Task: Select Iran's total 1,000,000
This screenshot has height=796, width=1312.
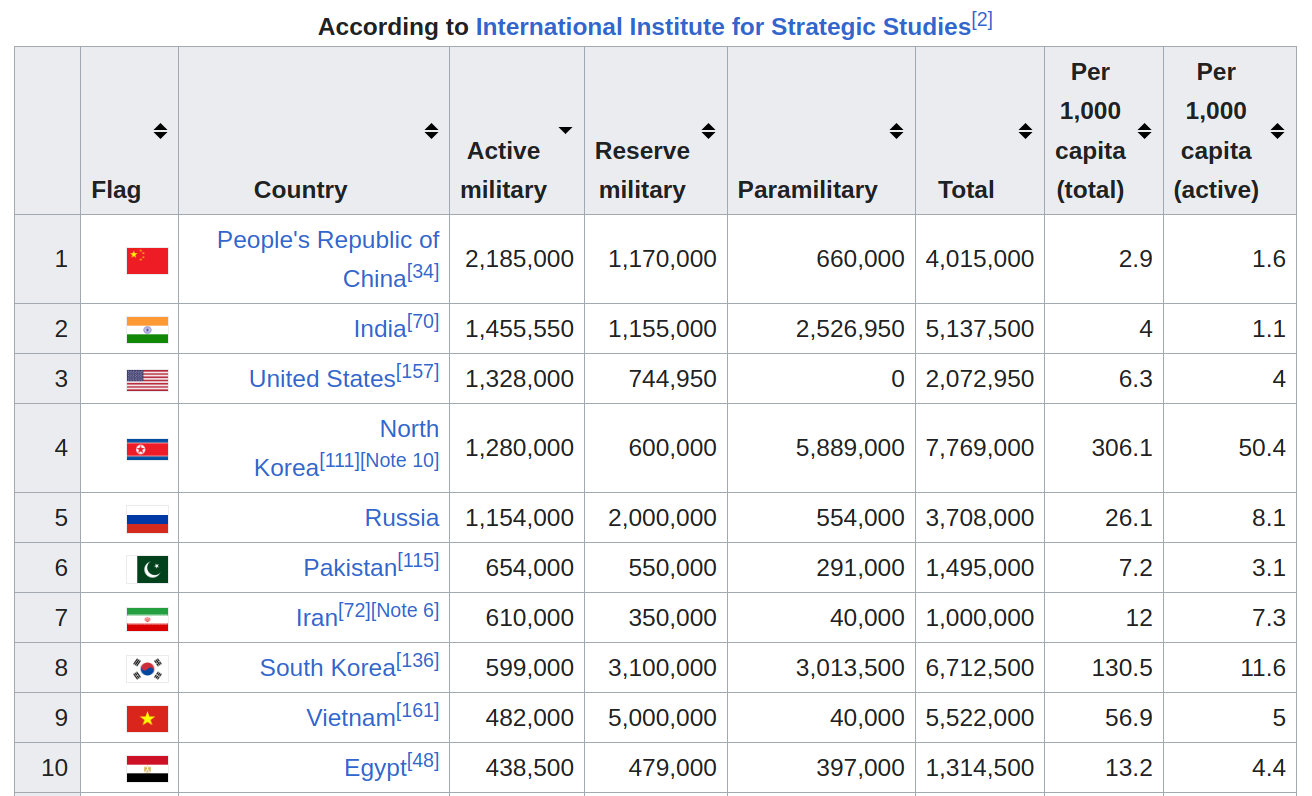Action: (x=980, y=618)
